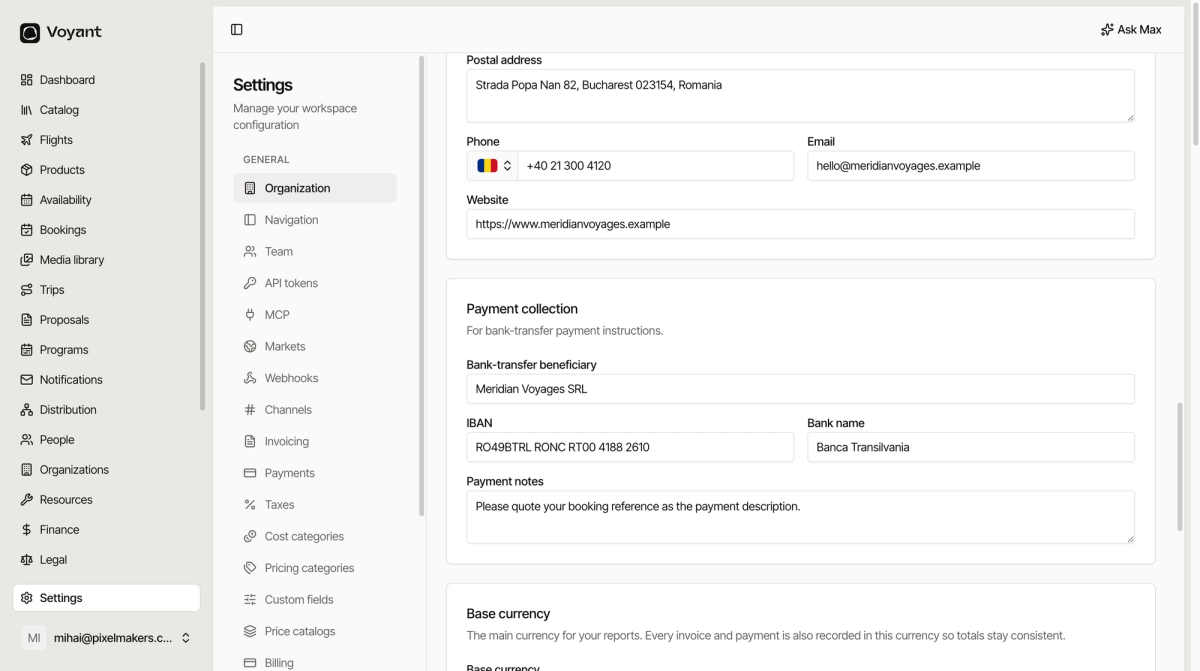Go to Organizations in main sidebar
The image size is (1200, 671).
coord(107,470)
